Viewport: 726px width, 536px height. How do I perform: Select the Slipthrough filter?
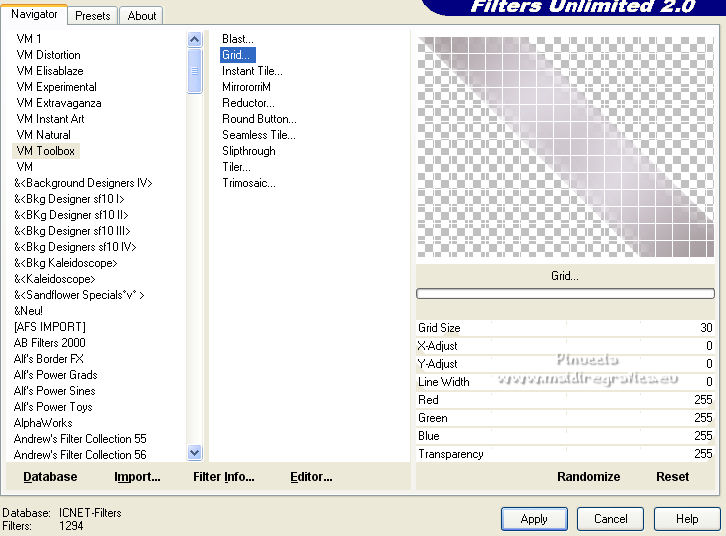249,151
